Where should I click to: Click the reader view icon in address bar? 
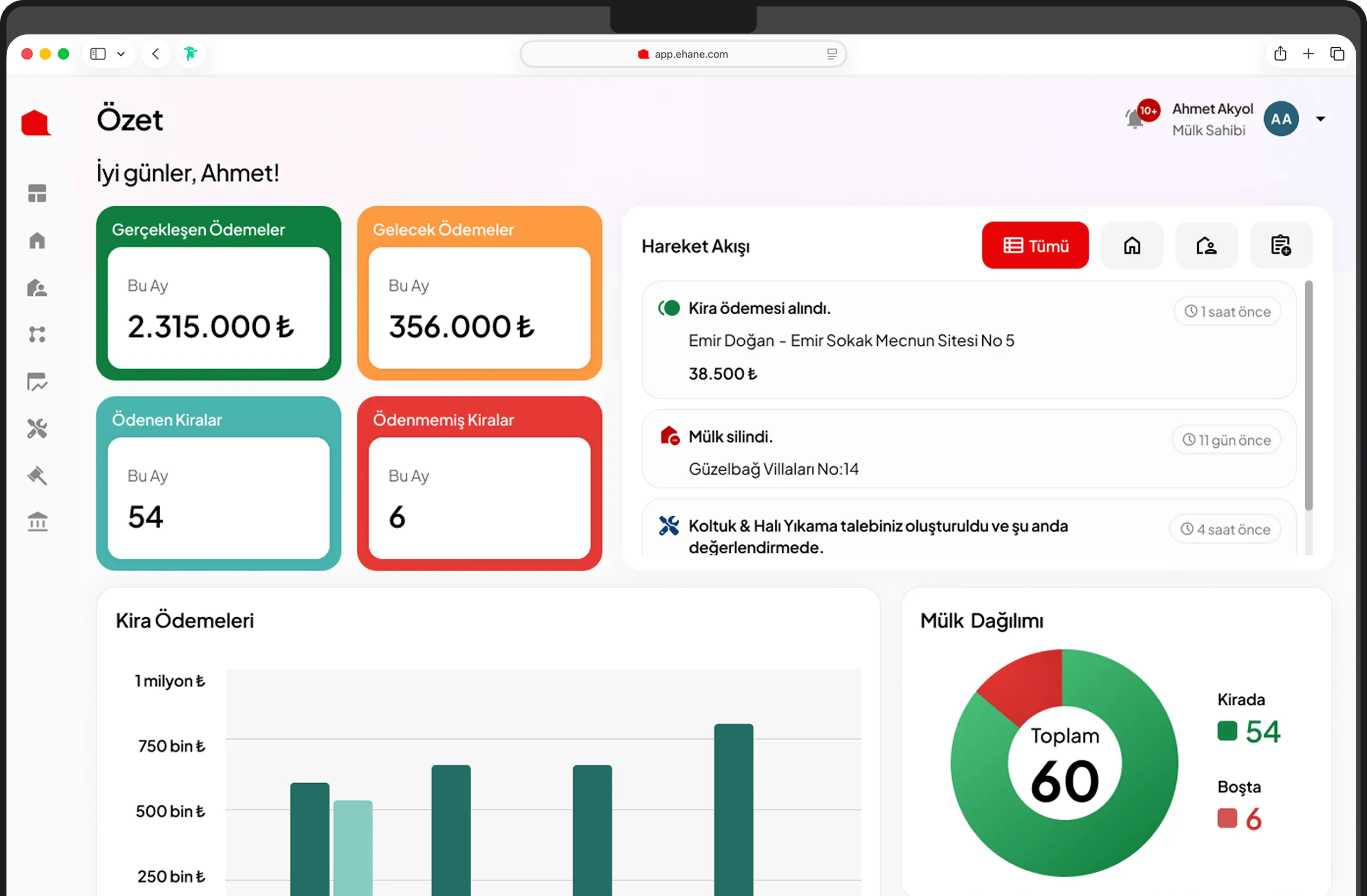(832, 54)
